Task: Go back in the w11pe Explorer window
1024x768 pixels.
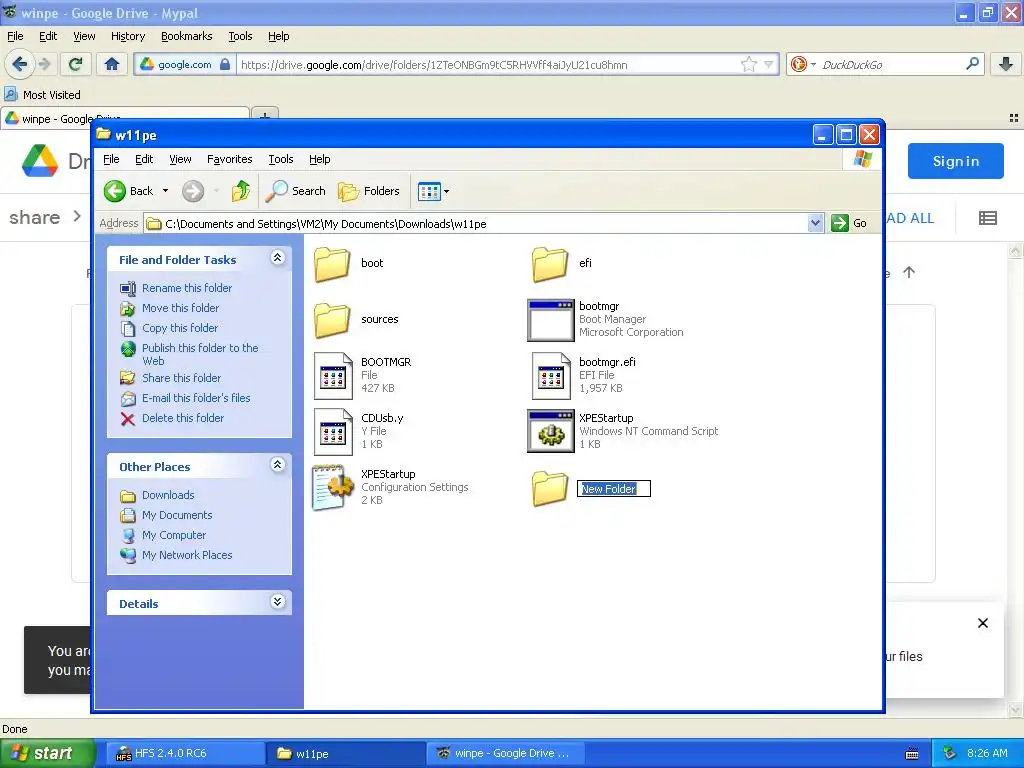Action: coord(129,191)
